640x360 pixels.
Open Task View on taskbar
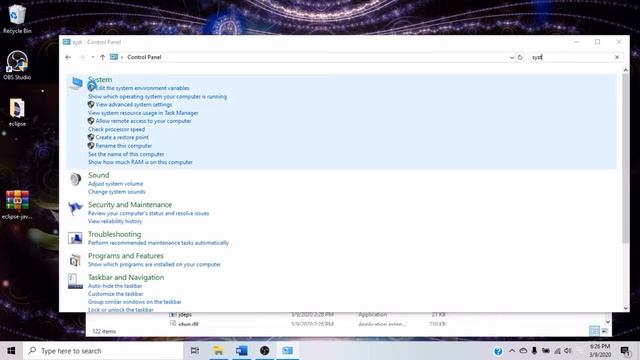(x=195, y=351)
